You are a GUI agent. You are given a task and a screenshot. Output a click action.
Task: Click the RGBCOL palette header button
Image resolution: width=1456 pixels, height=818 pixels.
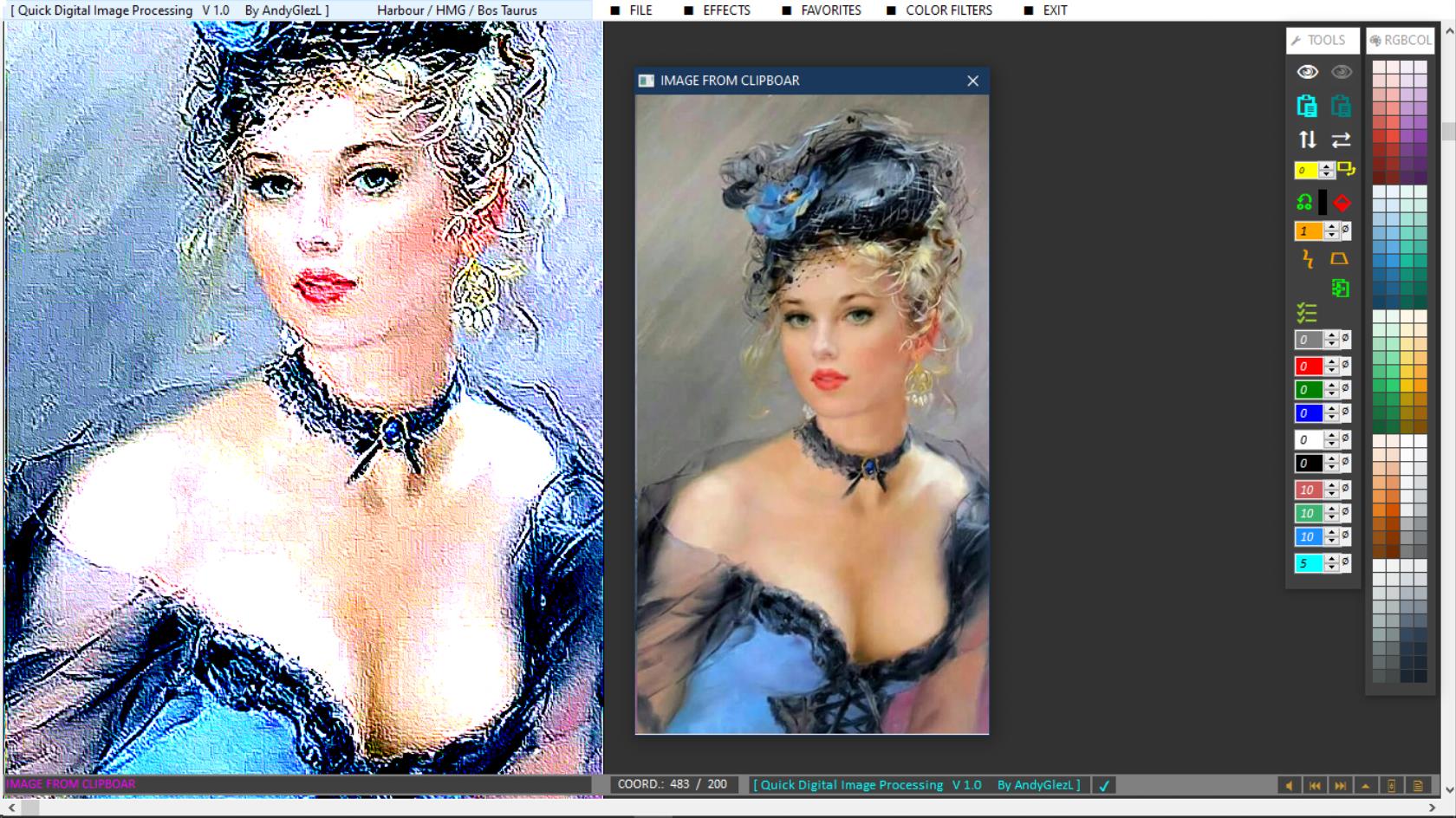(1401, 40)
